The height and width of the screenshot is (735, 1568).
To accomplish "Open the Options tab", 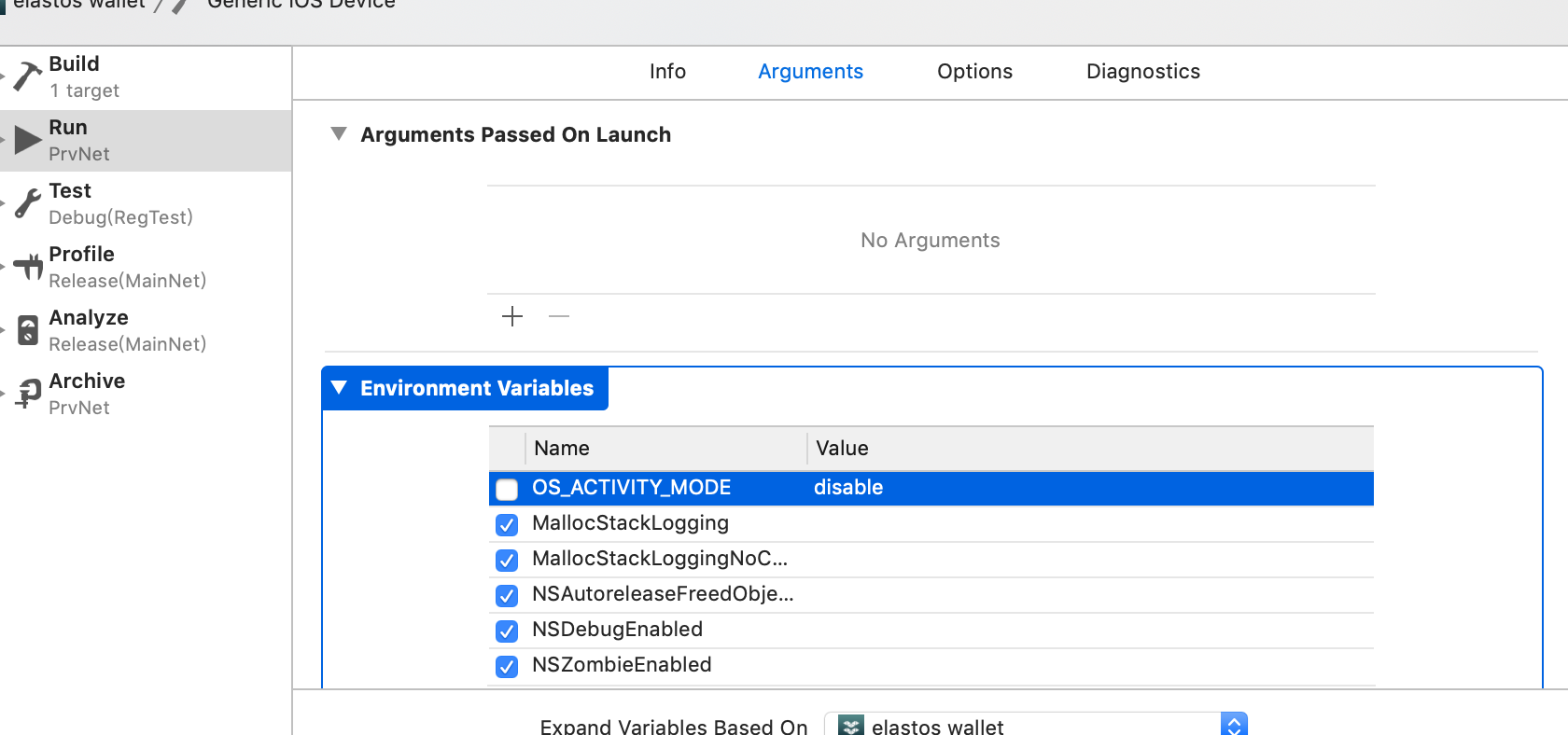I will pos(974,72).
